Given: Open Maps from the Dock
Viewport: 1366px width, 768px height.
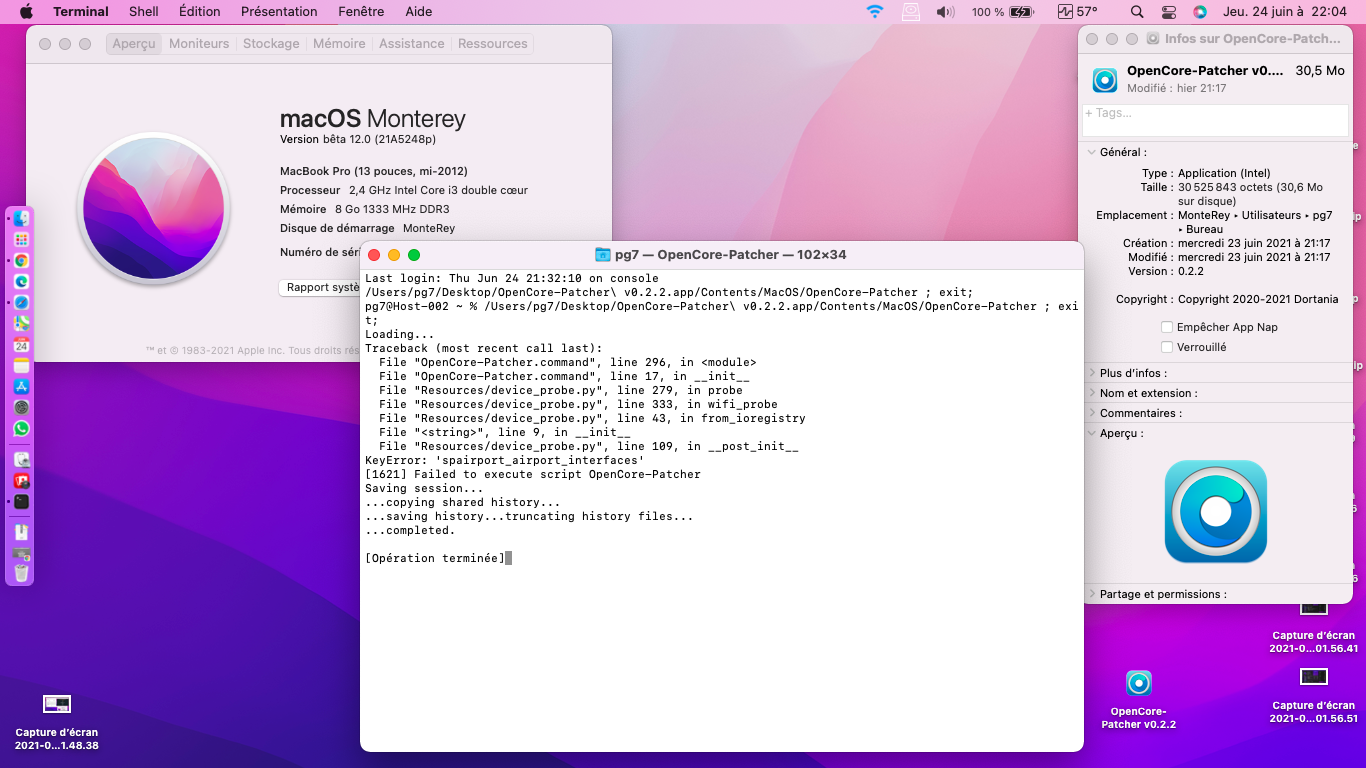Looking at the screenshot, I should point(21,323).
